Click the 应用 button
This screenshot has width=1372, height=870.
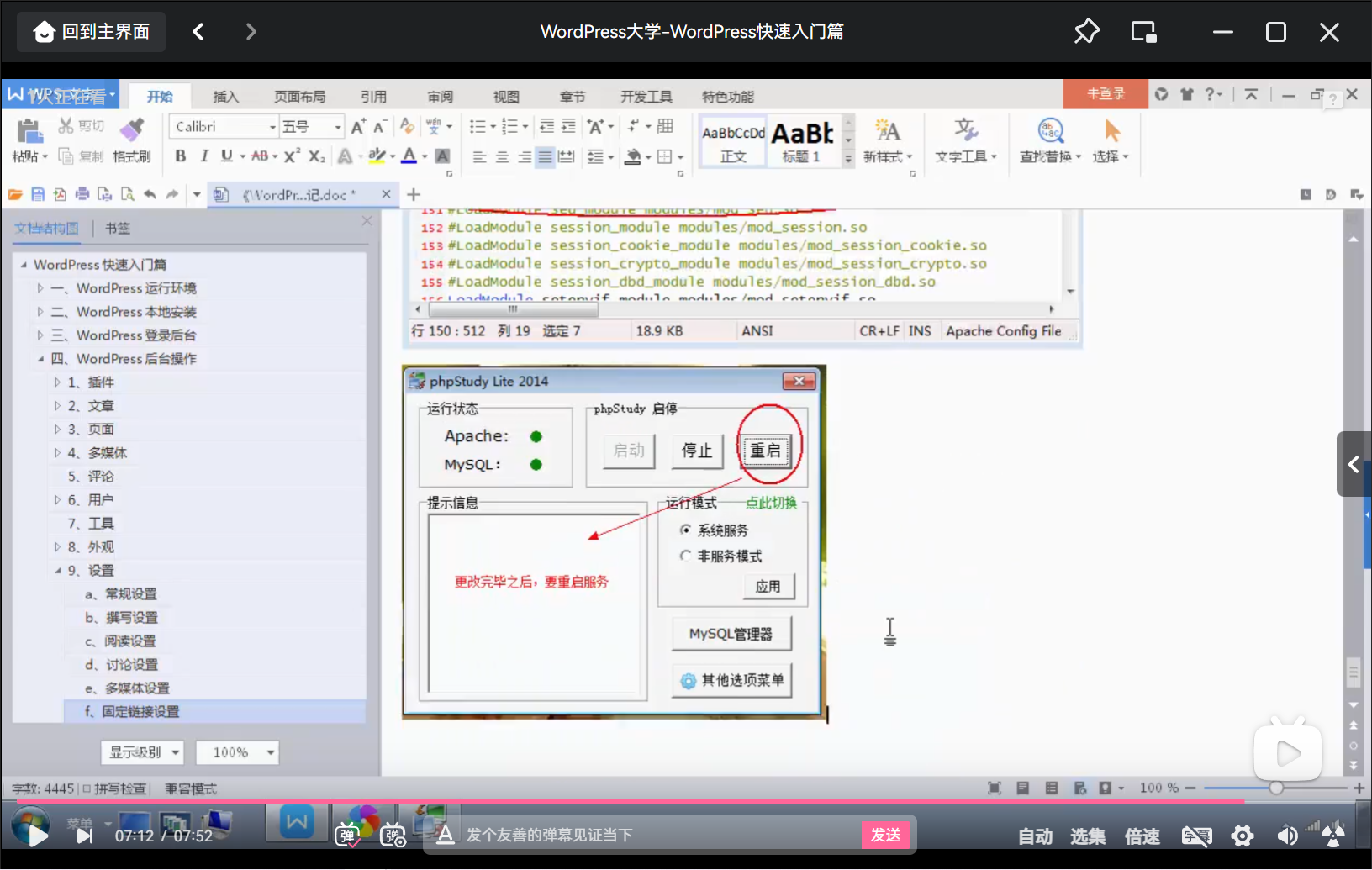[x=768, y=586]
